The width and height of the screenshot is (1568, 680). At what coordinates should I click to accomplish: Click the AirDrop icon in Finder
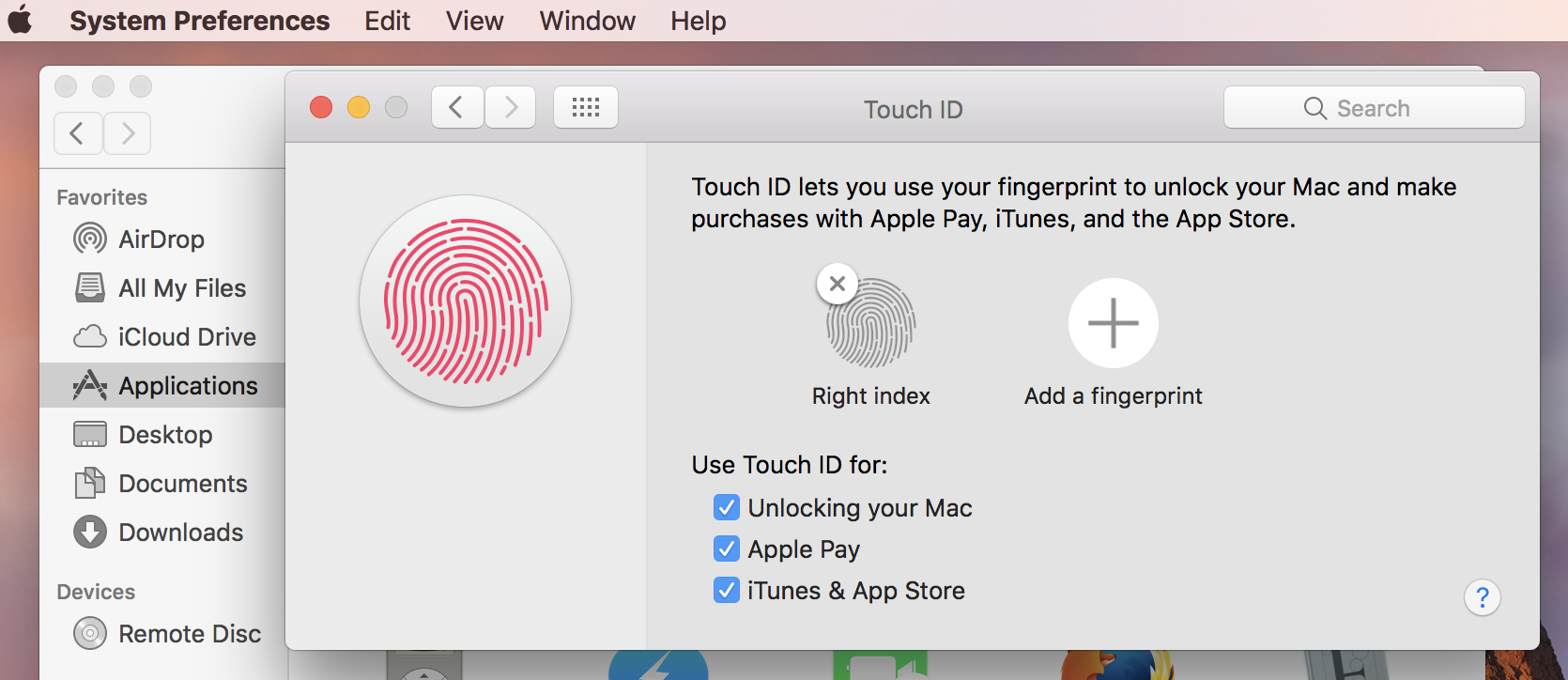click(x=90, y=239)
